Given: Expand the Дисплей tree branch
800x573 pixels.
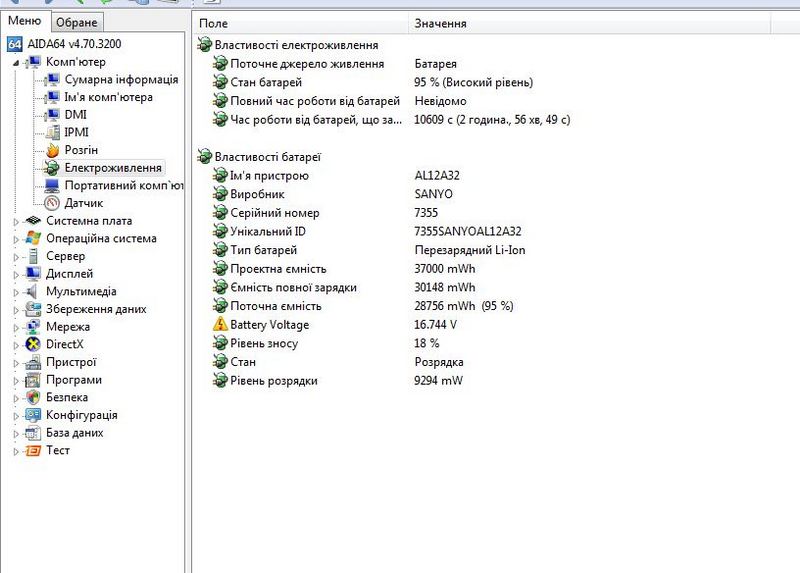Looking at the screenshot, I should tap(16, 274).
